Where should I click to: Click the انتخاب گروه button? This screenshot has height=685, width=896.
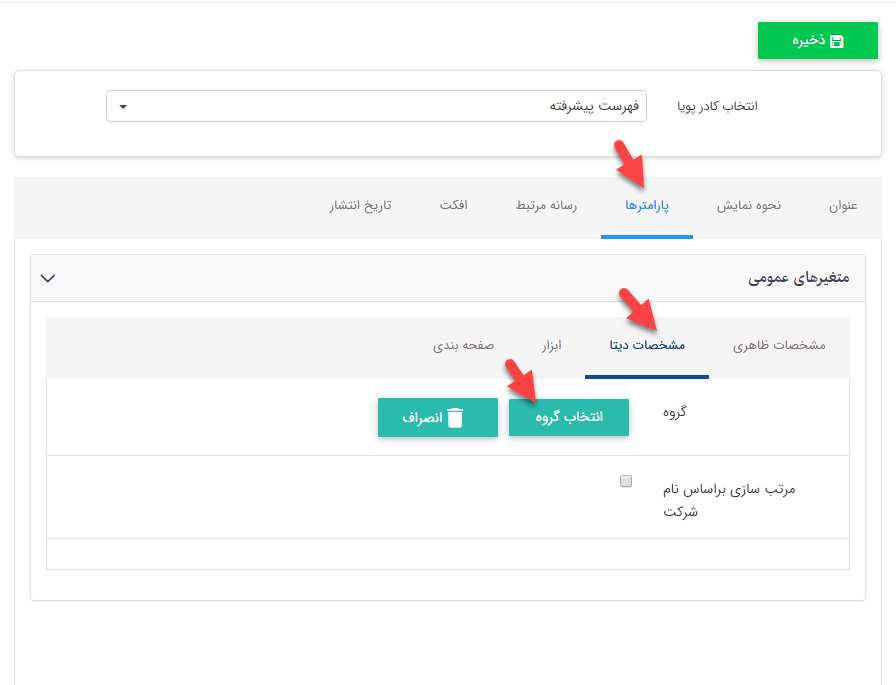[x=568, y=417]
